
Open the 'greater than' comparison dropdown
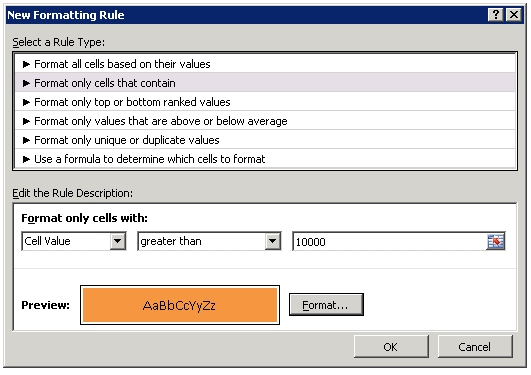coord(209,241)
